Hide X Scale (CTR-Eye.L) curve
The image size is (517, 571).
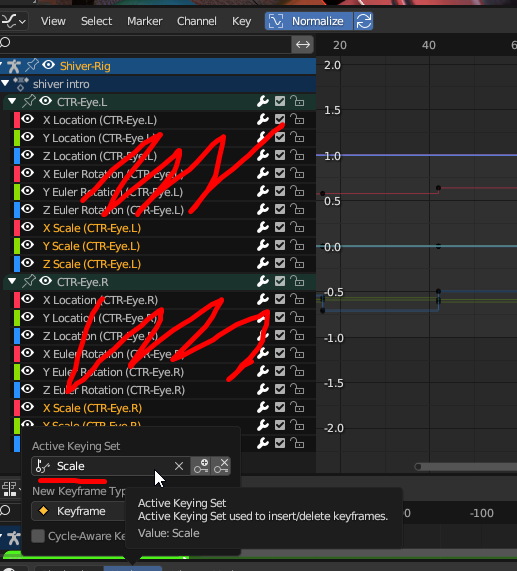pos(27,227)
